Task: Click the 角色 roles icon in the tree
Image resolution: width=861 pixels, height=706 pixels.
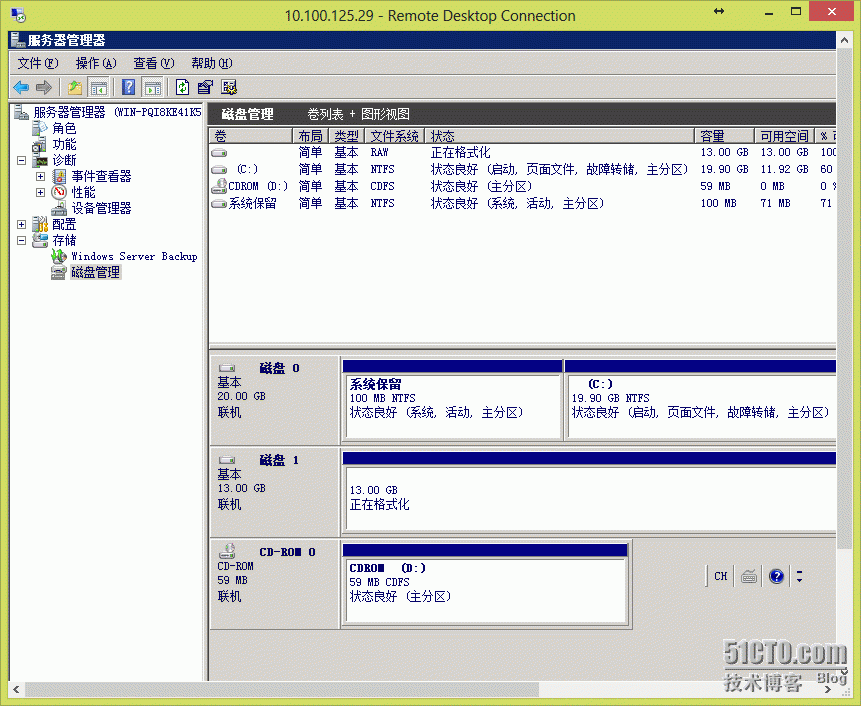Action: pos(40,128)
